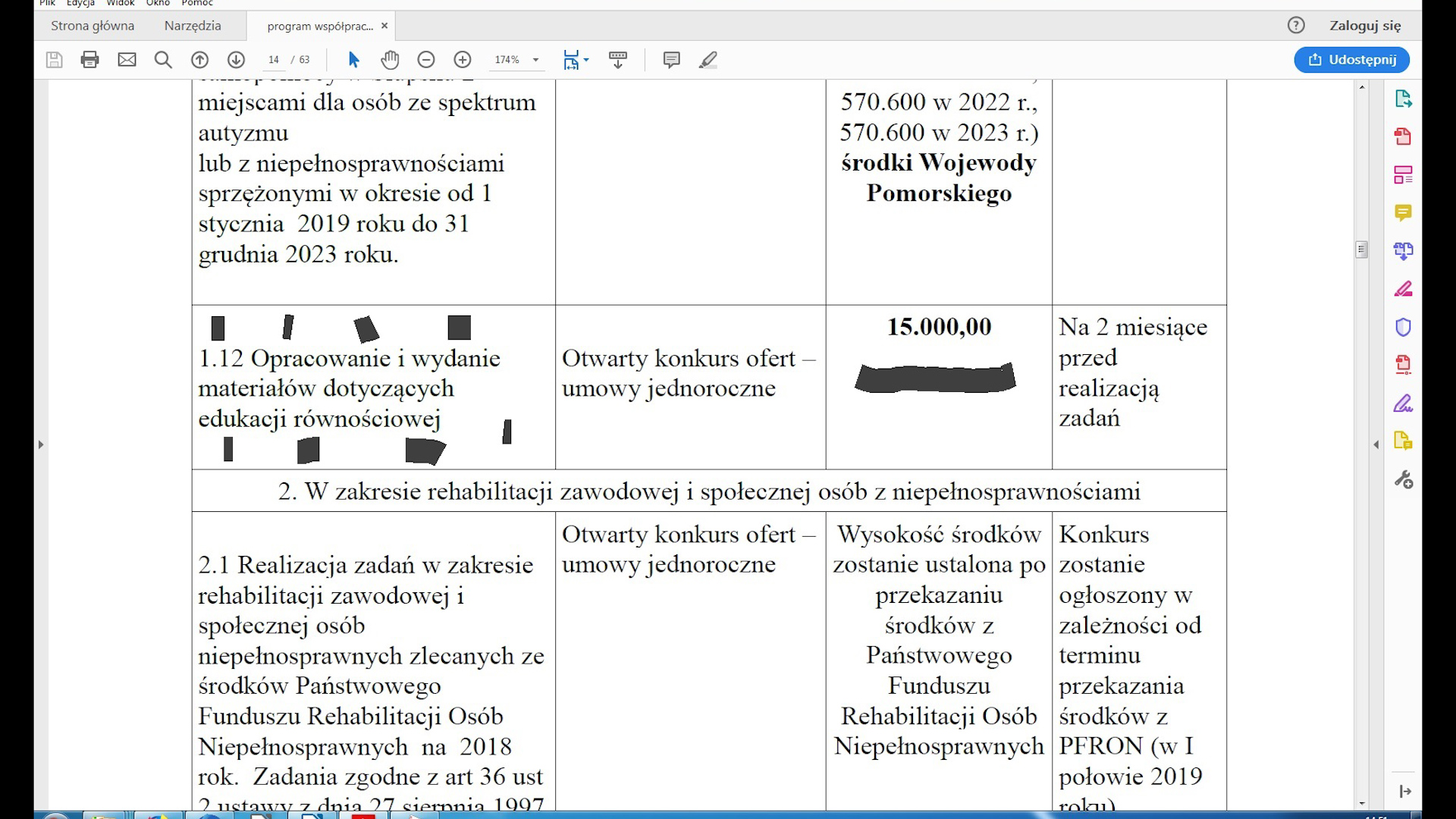Open Combine Files tool in sidebar
The width and height of the screenshot is (1456, 819).
[1403, 251]
